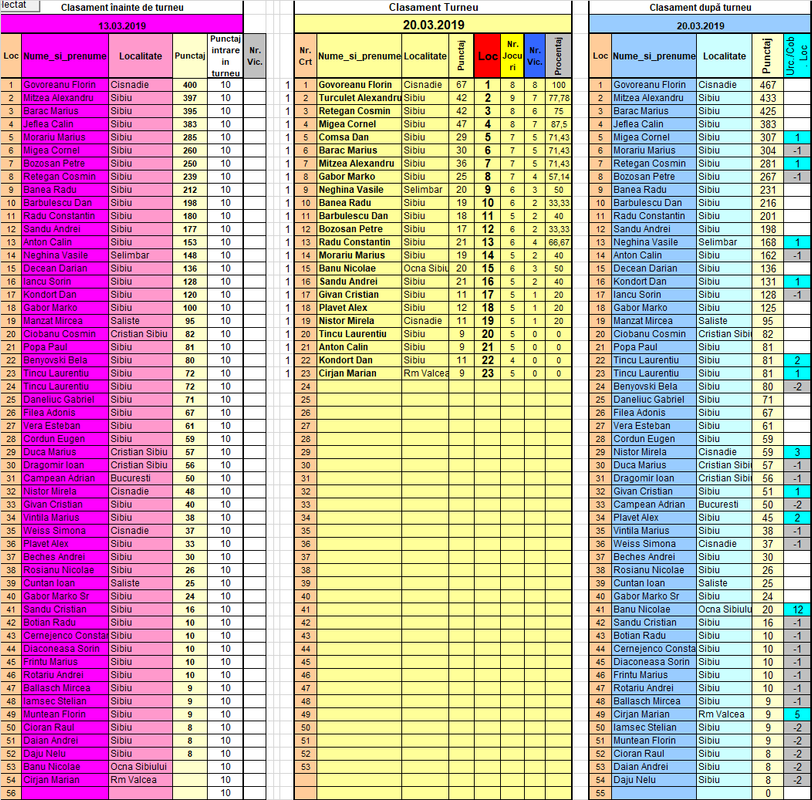The image size is (812, 800).
Task: Click 'Gabor Marko Sr' in the pre-tournament table
Action: [65, 597]
